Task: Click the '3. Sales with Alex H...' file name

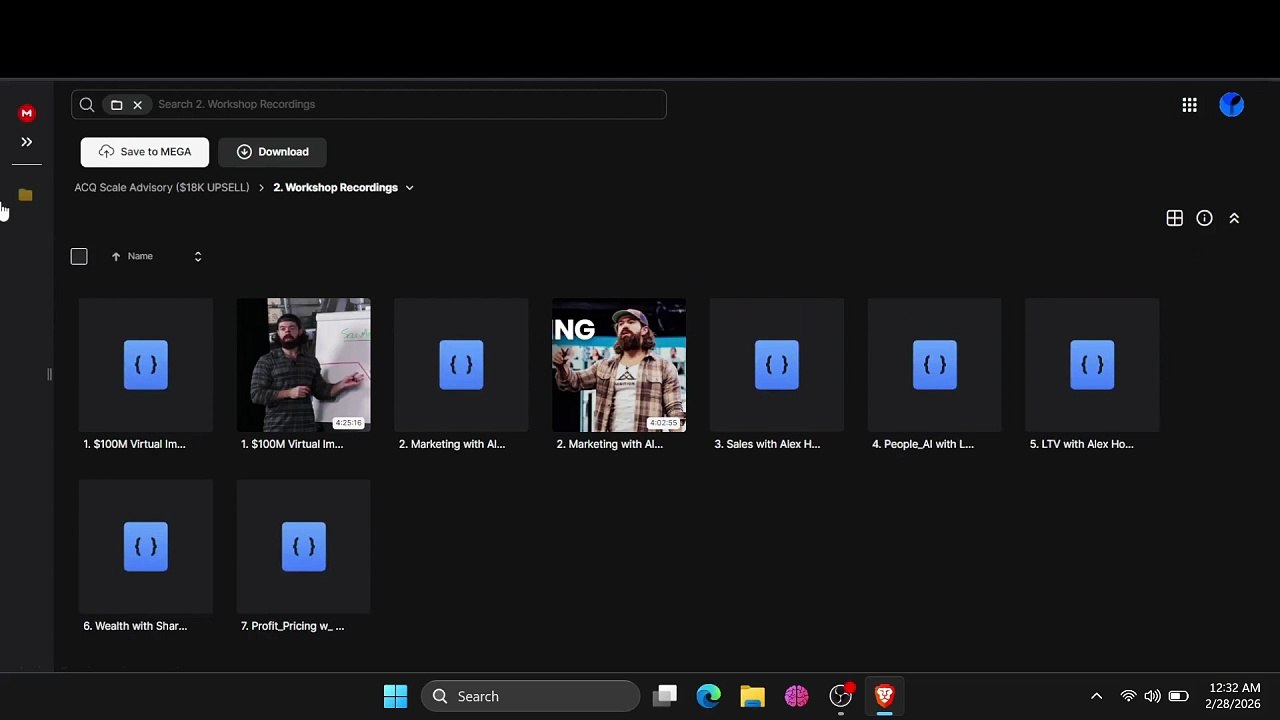Action: tap(767, 444)
